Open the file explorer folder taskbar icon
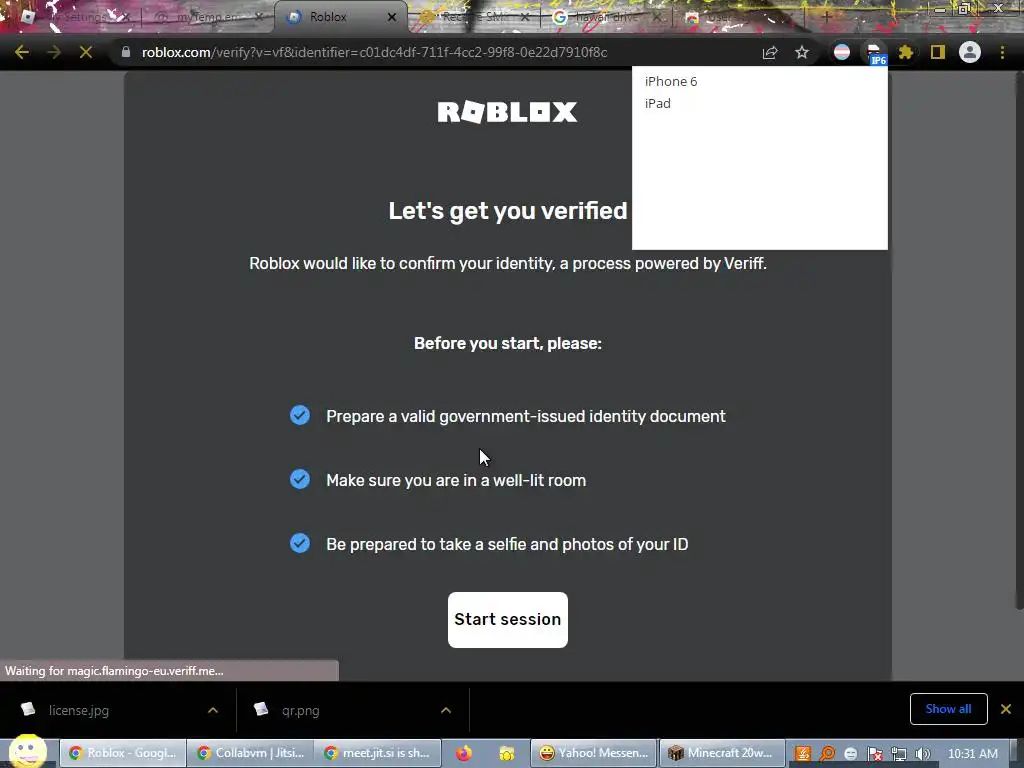1024x768 pixels. click(x=507, y=753)
